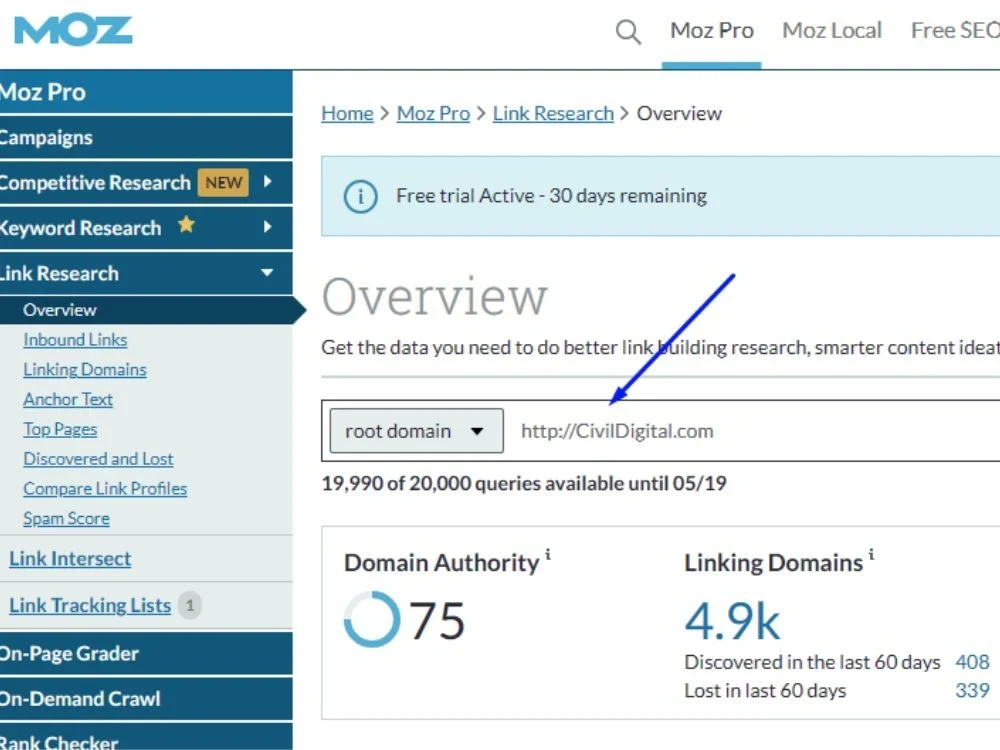Select Overview under Link Research
This screenshot has width=1000, height=750.
(146, 310)
